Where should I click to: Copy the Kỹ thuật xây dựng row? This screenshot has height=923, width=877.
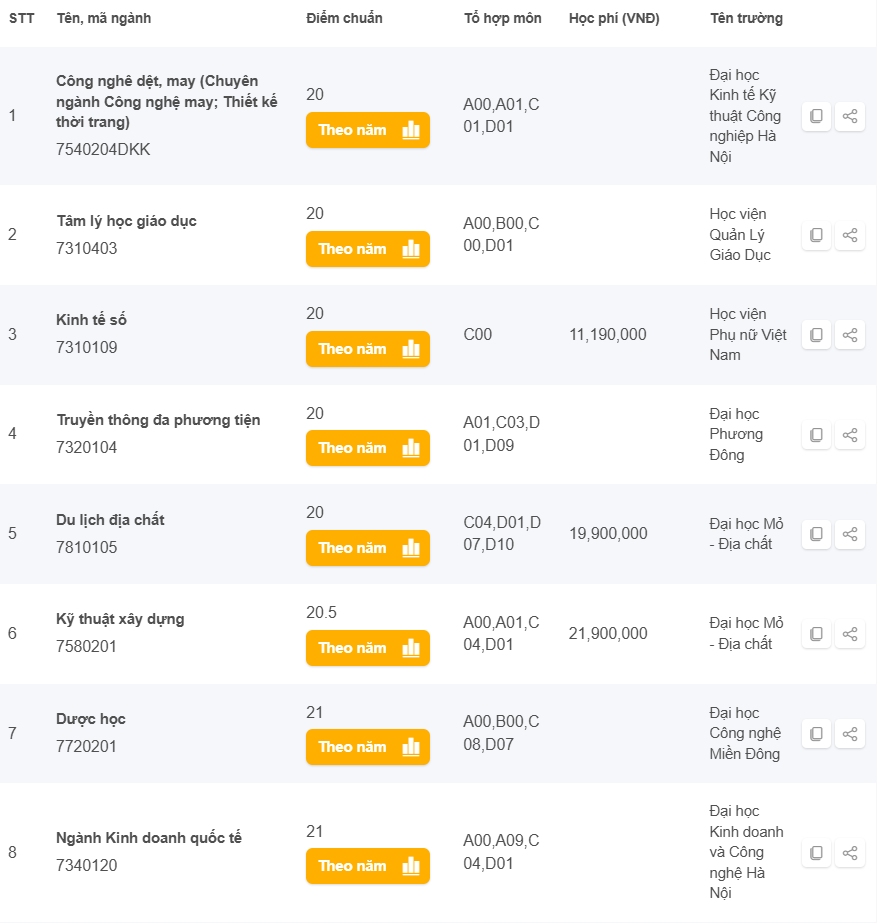pyautogui.click(x=816, y=634)
